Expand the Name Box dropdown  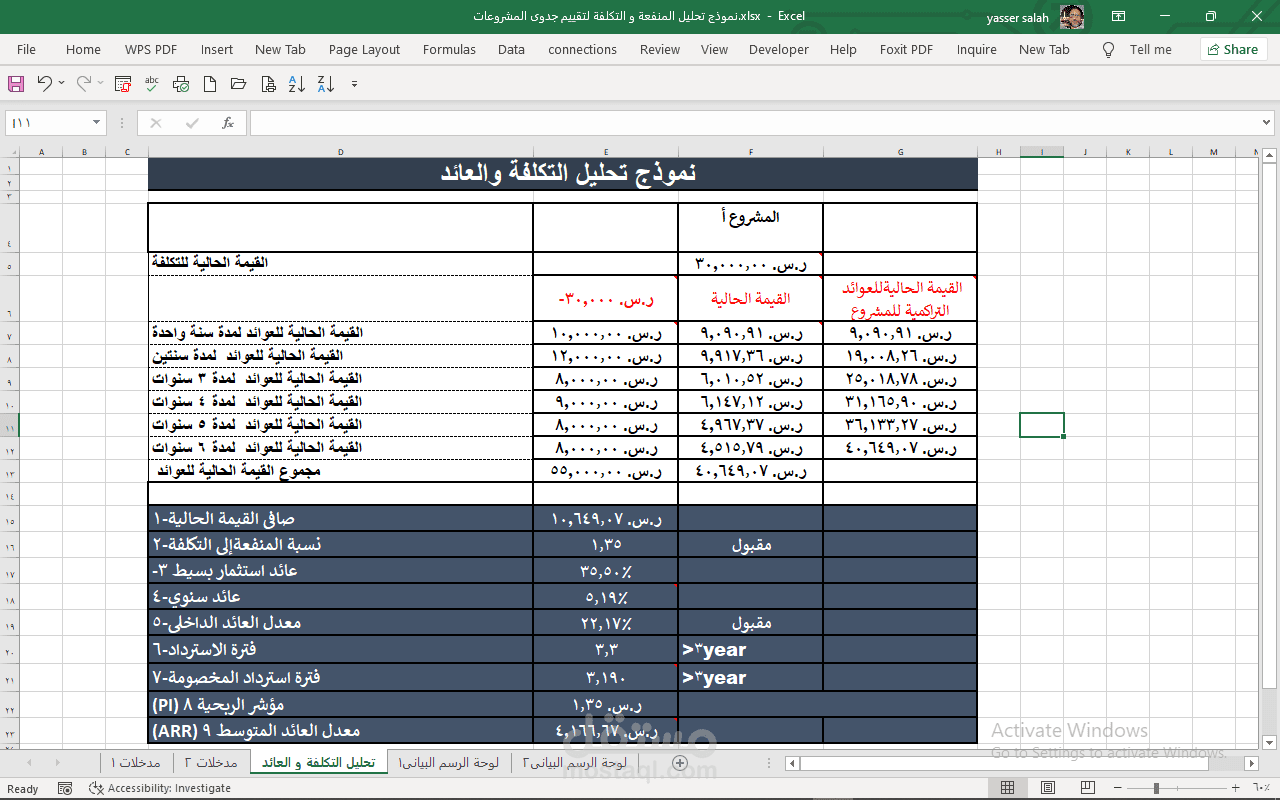[x=97, y=123]
